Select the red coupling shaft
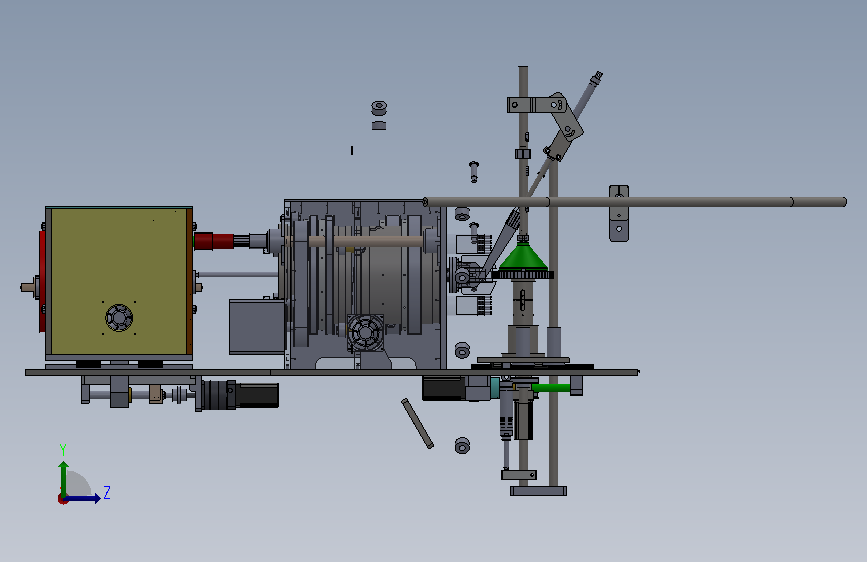The image size is (867, 562). click(214, 241)
